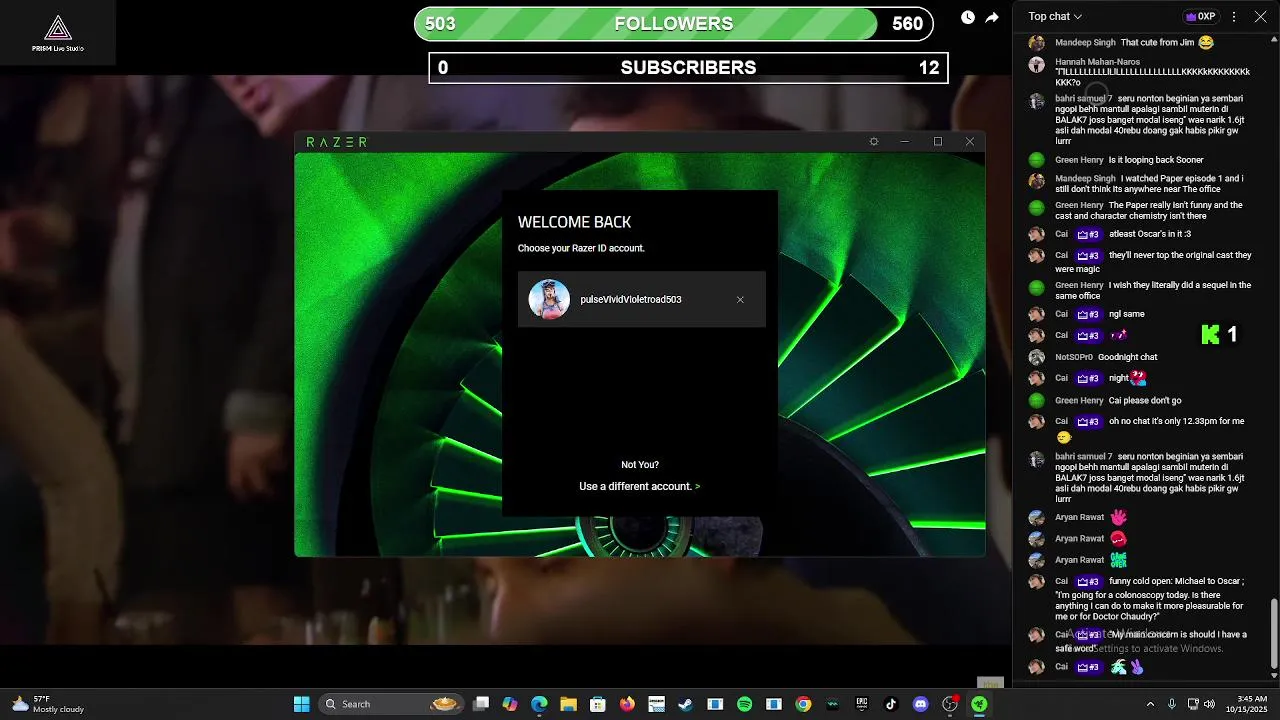Open Spotify from the taskbar
The image size is (1280, 720).
(744, 704)
